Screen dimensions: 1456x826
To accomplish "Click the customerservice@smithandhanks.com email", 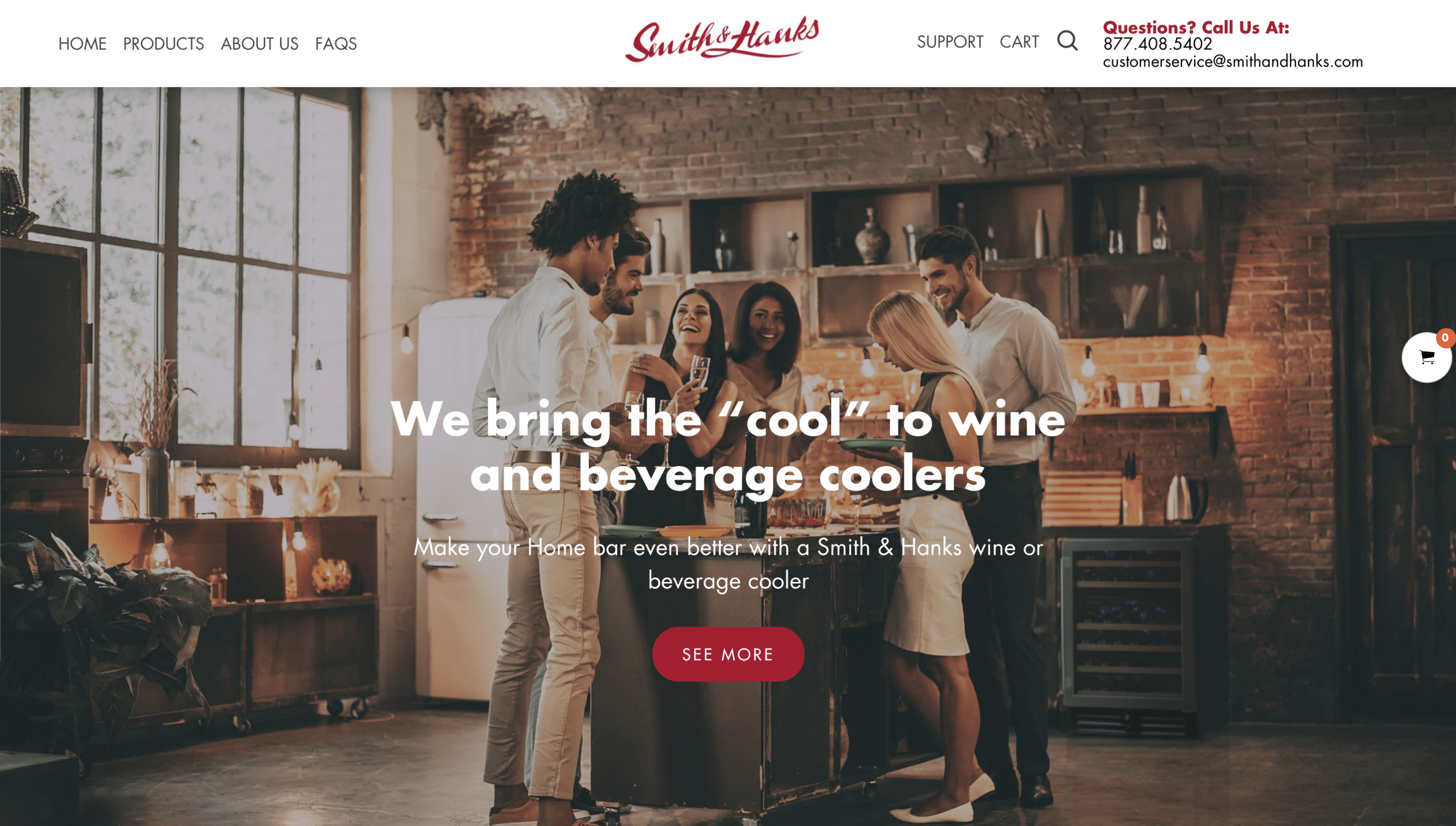I will (x=1233, y=61).
